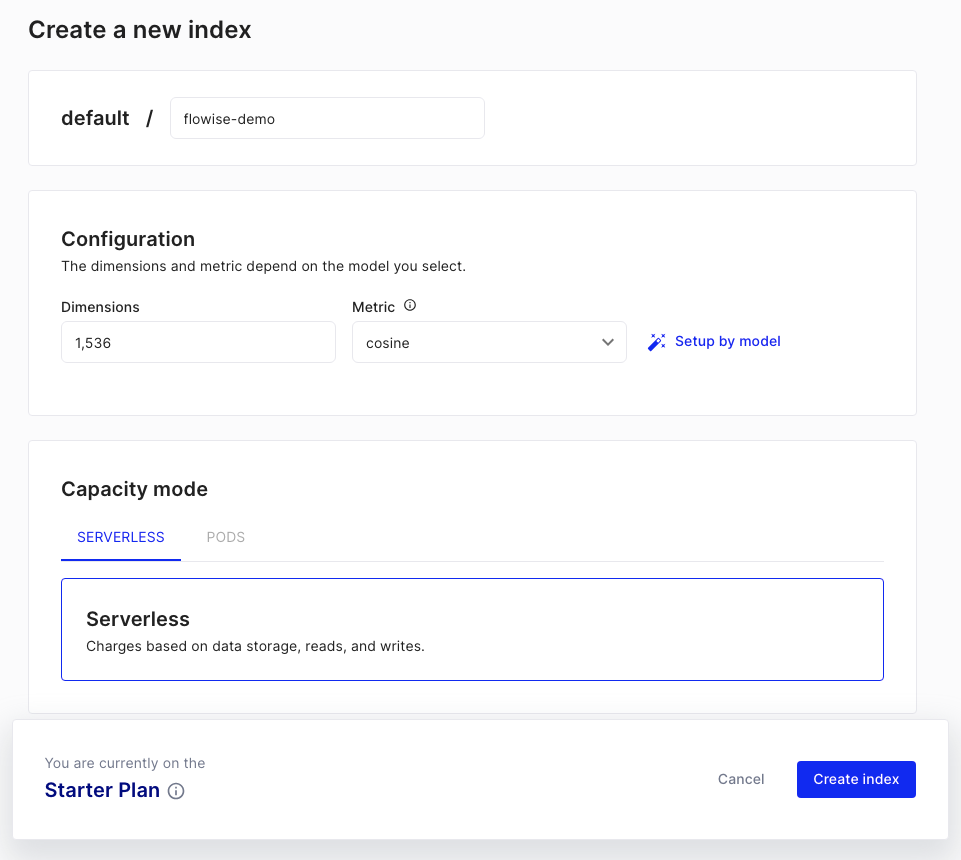Image resolution: width=961 pixels, height=860 pixels.
Task: Switch to the PODS tab
Action: (225, 537)
